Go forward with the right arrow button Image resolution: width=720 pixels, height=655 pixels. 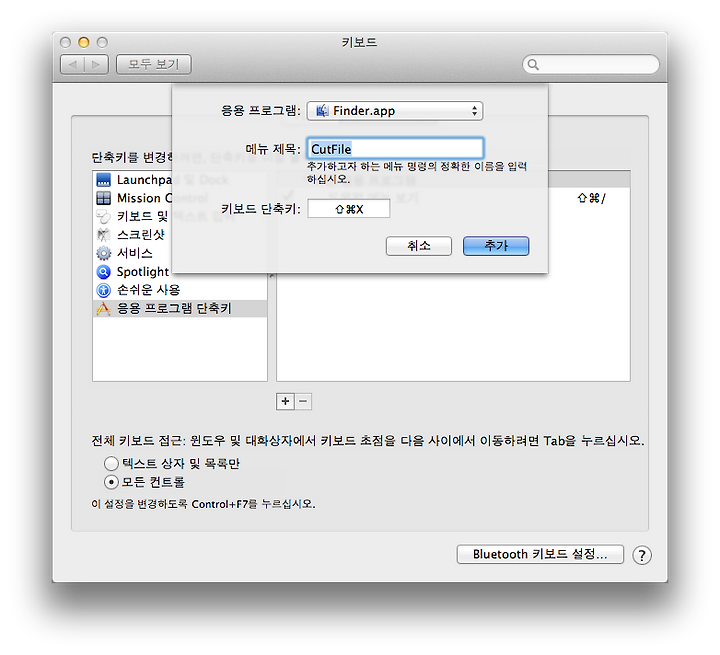pos(96,64)
